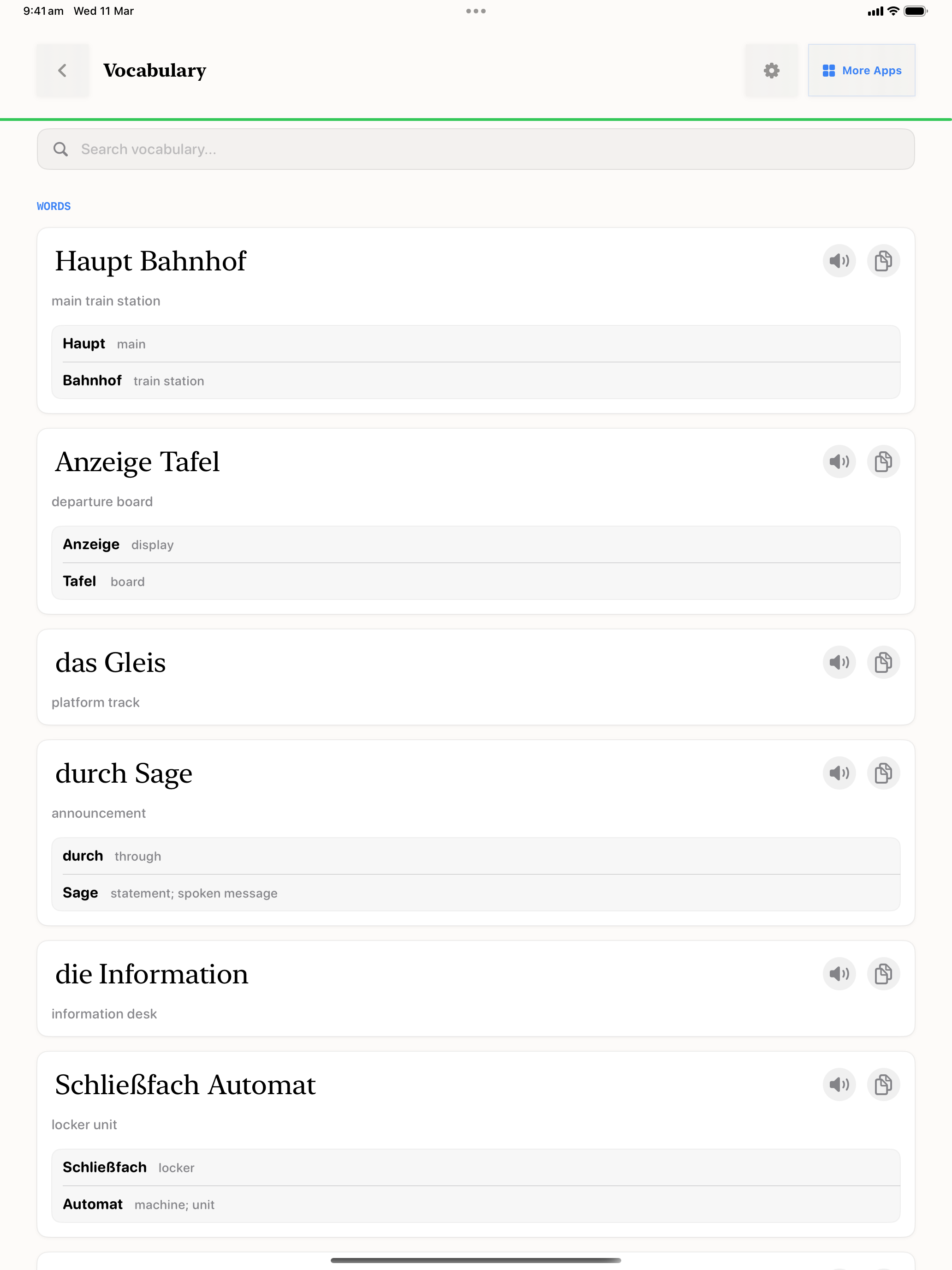Open the More Apps button

pyautogui.click(x=861, y=71)
